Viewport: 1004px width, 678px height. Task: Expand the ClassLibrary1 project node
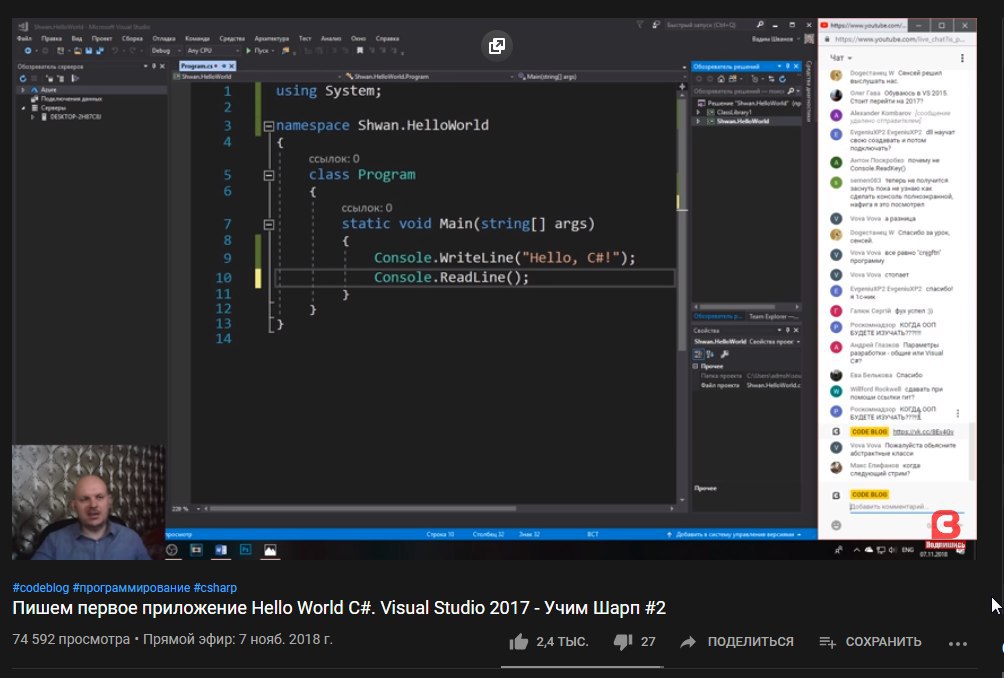(699, 113)
